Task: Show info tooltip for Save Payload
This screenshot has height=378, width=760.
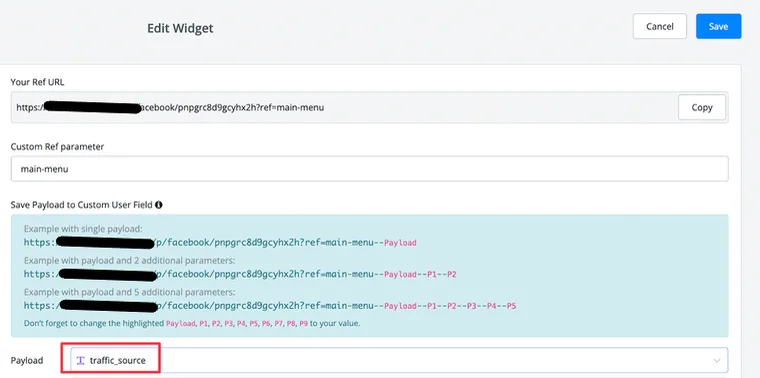Action: 158,205
